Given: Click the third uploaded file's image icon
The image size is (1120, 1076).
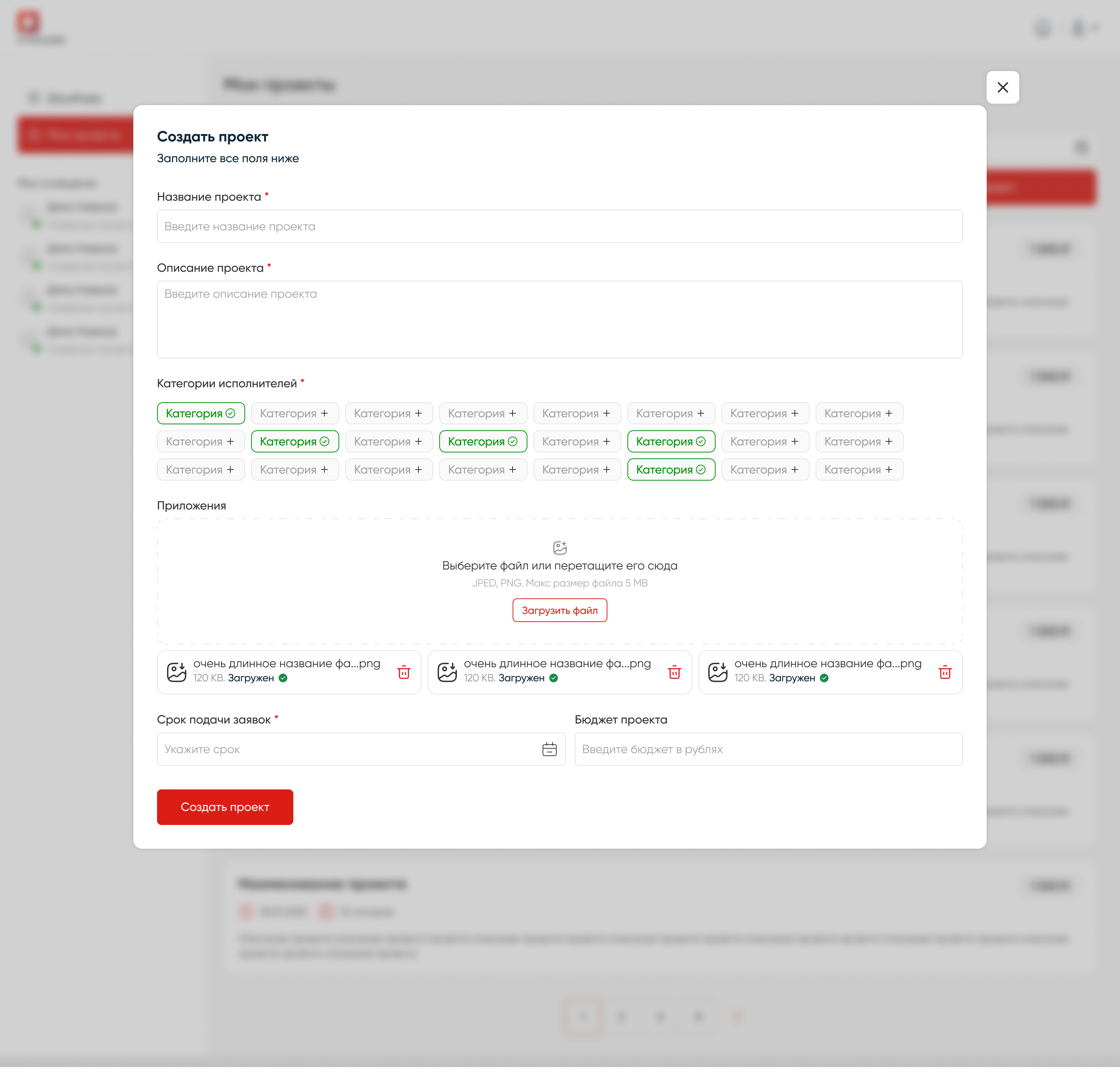Looking at the screenshot, I should click(718, 672).
